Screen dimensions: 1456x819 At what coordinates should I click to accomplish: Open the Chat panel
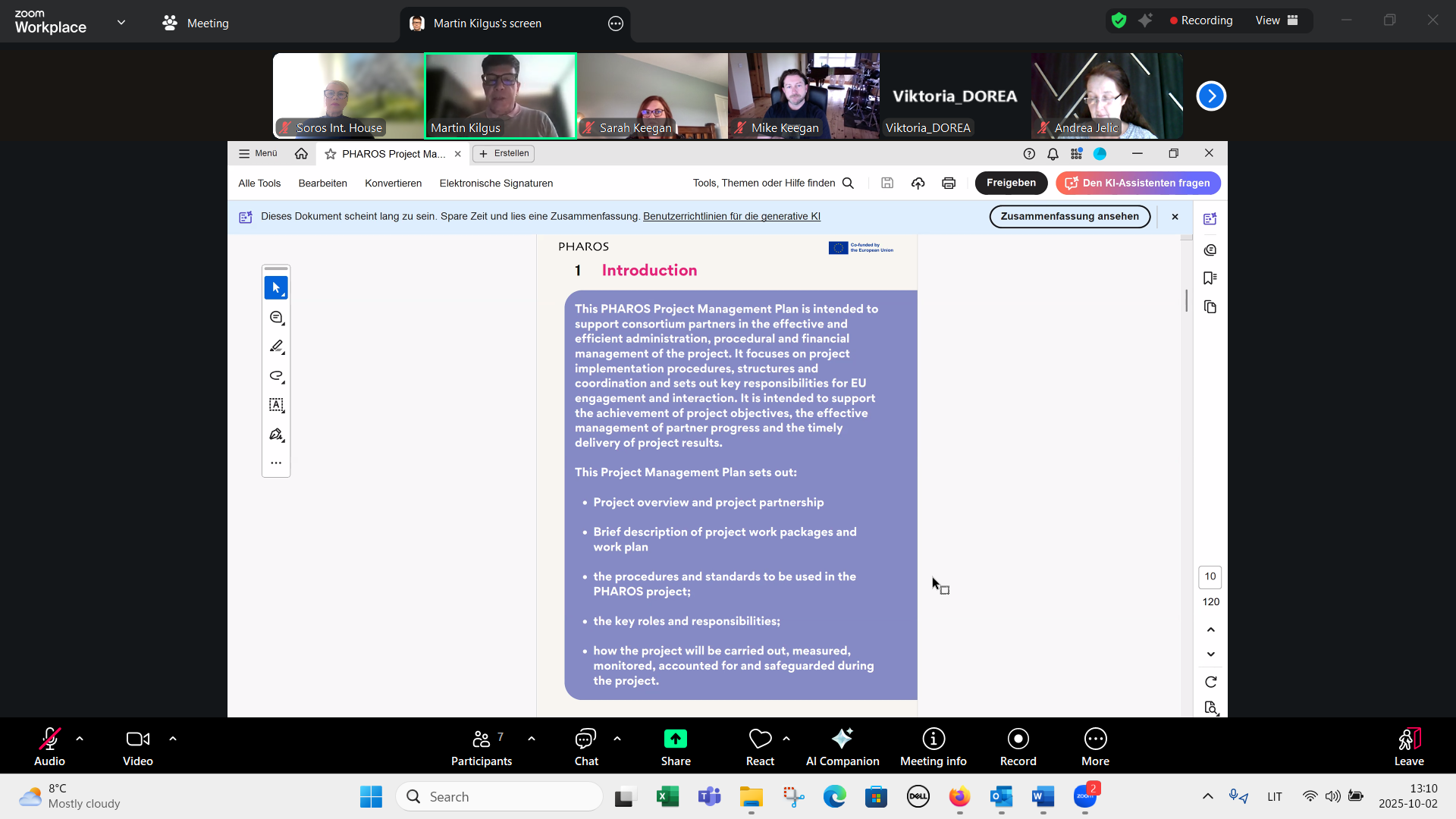click(585, 747)
